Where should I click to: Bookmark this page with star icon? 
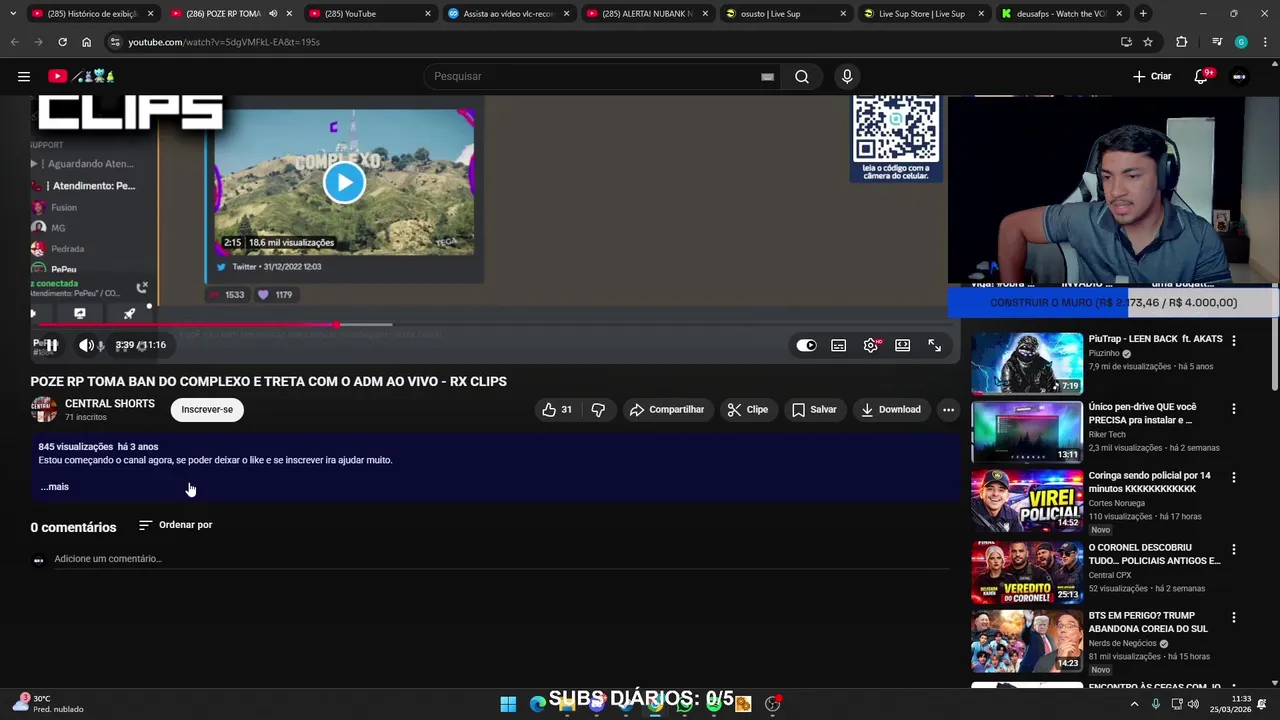pos(1148,42)
